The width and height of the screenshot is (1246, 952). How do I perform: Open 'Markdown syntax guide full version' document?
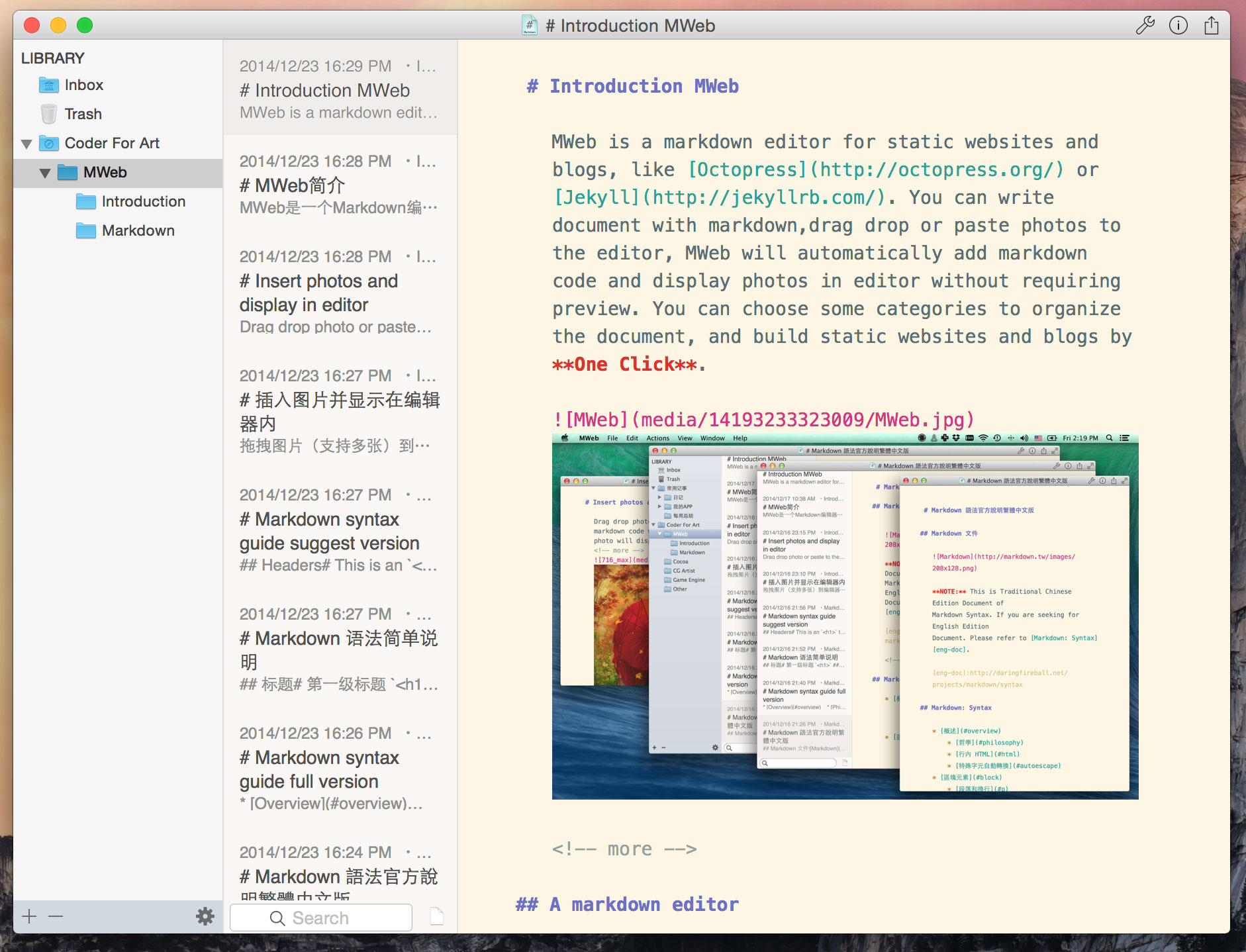click(x=340, y=768)
